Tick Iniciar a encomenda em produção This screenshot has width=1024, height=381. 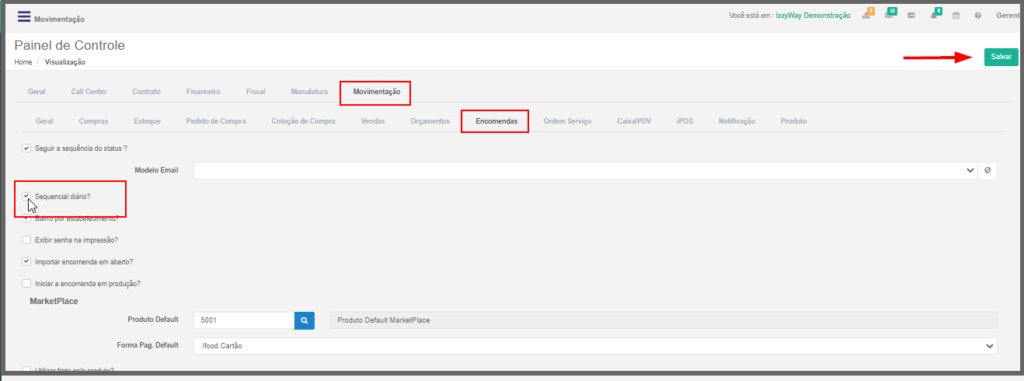pos(26,284)
